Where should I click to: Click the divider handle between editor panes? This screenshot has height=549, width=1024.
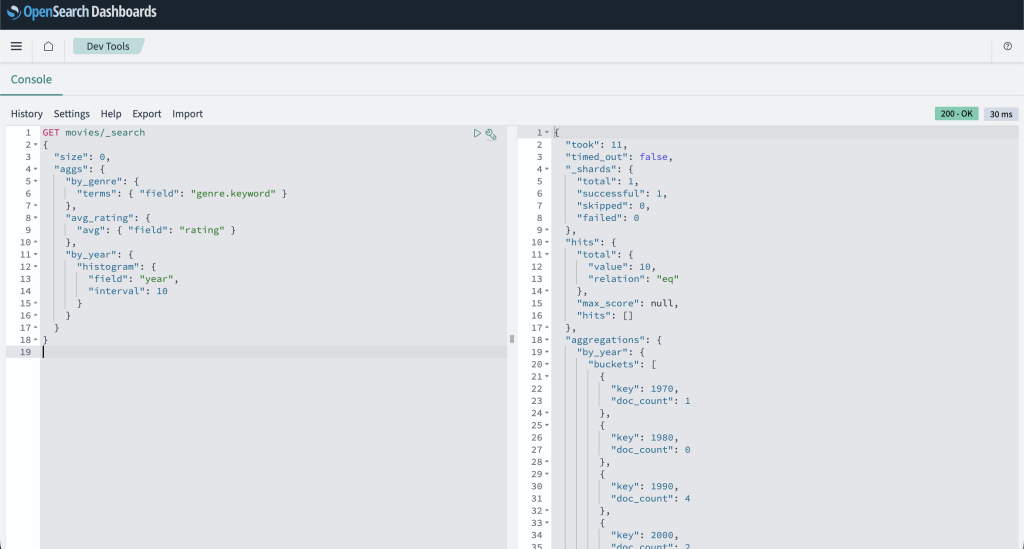point(512,339)
